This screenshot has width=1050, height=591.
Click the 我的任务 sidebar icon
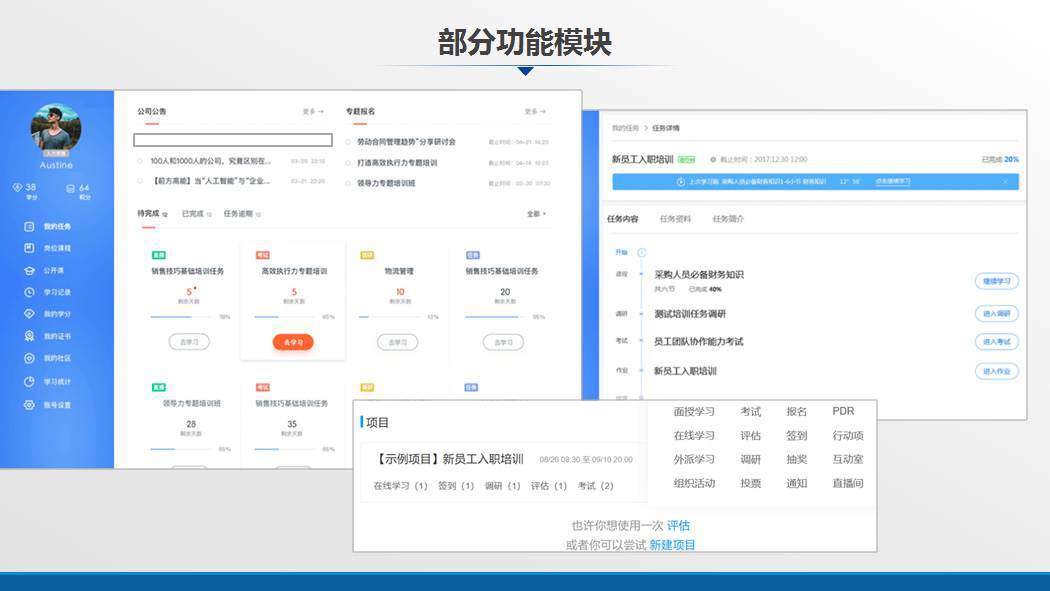[29, 227]
